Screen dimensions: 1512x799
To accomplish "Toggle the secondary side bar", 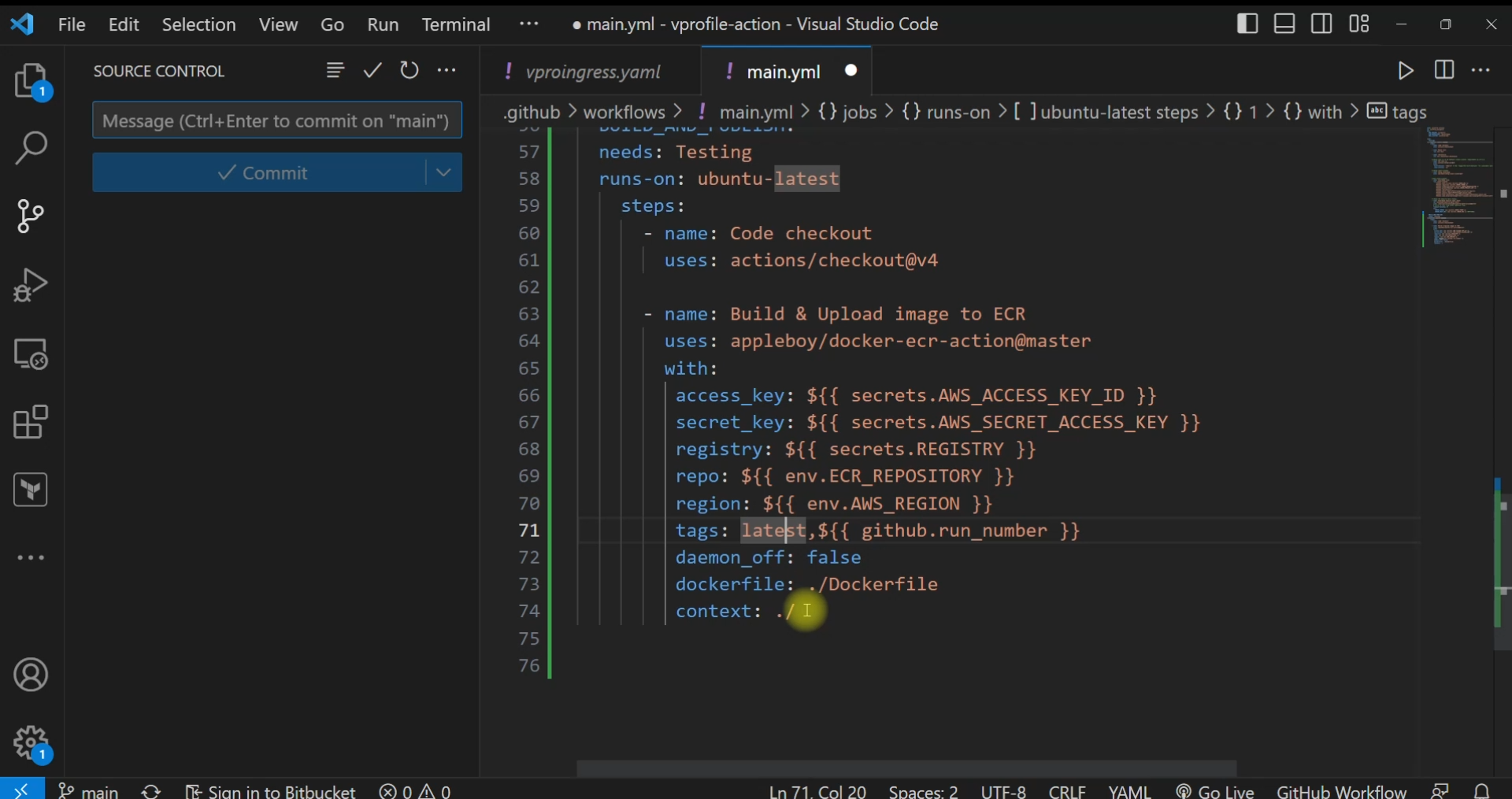I will (1322, 24).
